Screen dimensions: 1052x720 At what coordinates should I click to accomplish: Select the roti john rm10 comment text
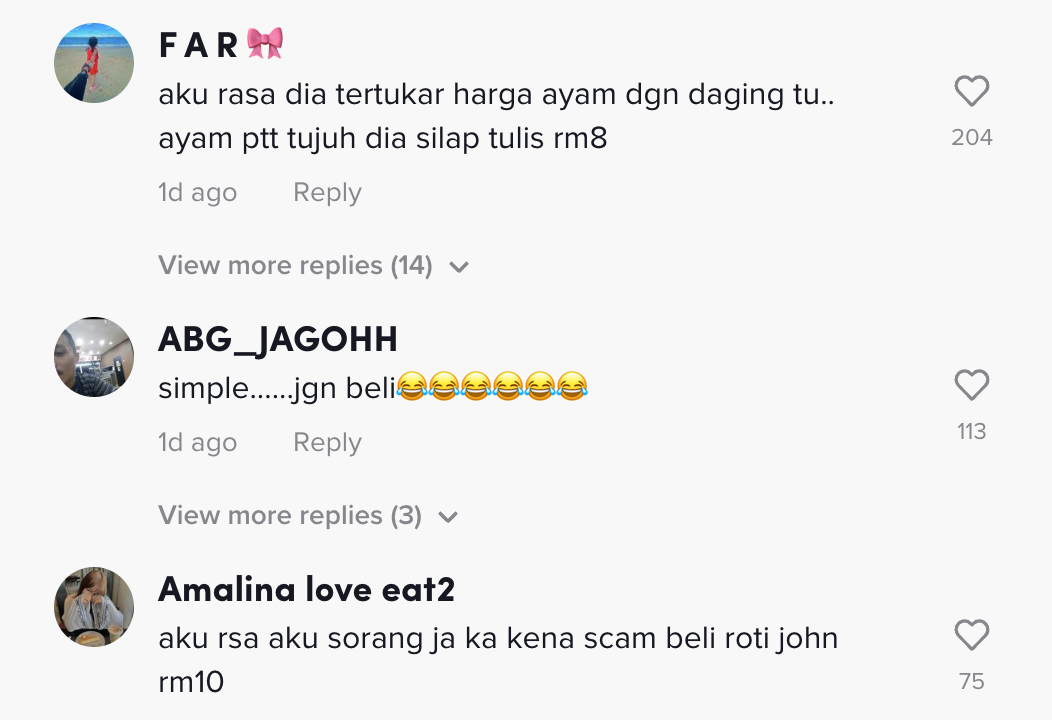click(x=498, y=660)
